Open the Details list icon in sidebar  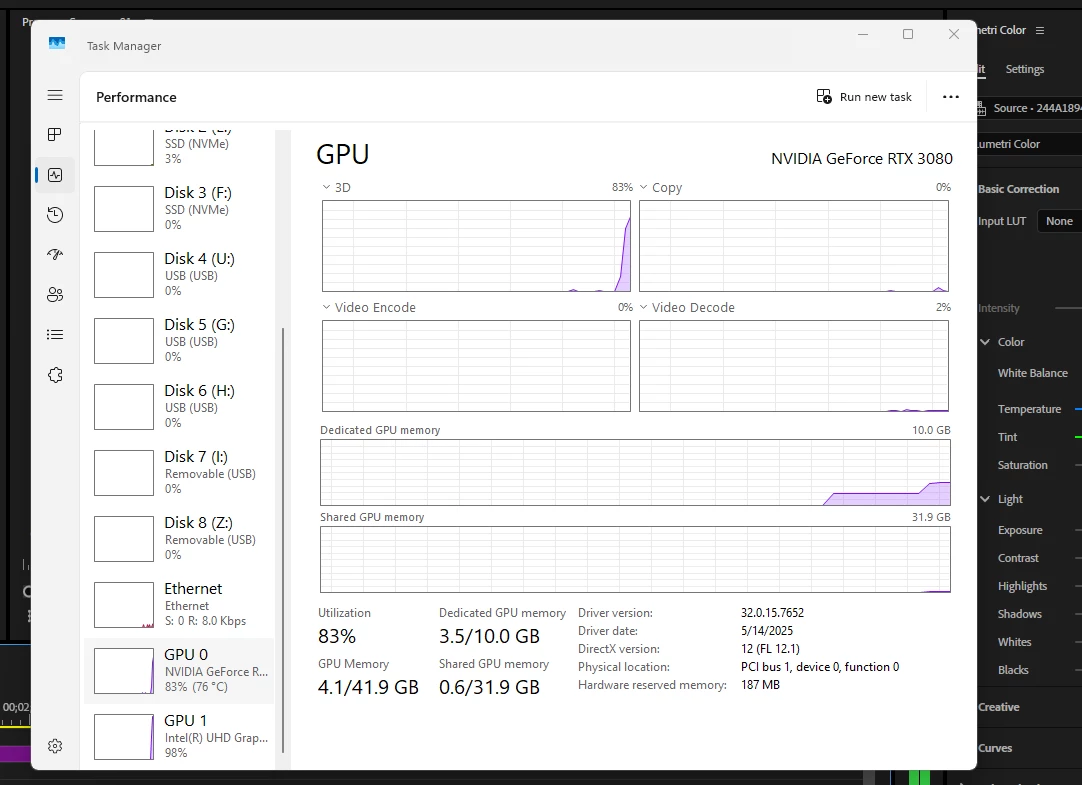tap(55, 335)
